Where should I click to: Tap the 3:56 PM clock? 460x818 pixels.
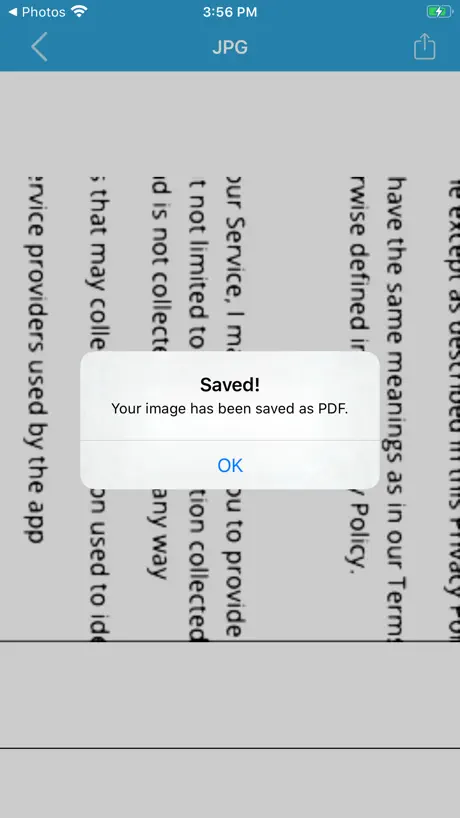(x=230, y=11)
